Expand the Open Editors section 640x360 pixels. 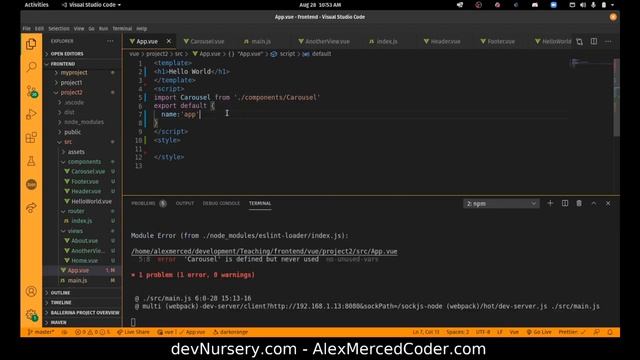(x=82, y=53)
